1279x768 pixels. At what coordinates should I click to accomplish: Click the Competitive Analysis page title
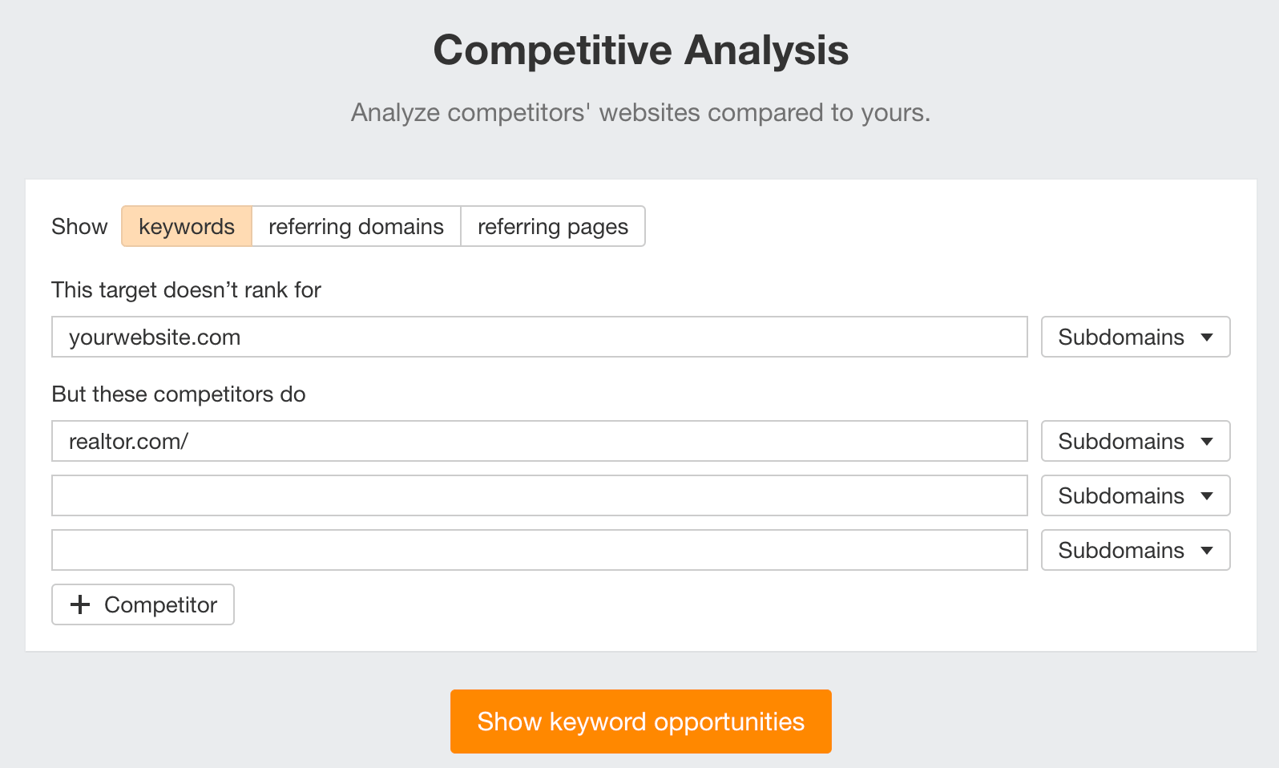(x=640, y=49)
